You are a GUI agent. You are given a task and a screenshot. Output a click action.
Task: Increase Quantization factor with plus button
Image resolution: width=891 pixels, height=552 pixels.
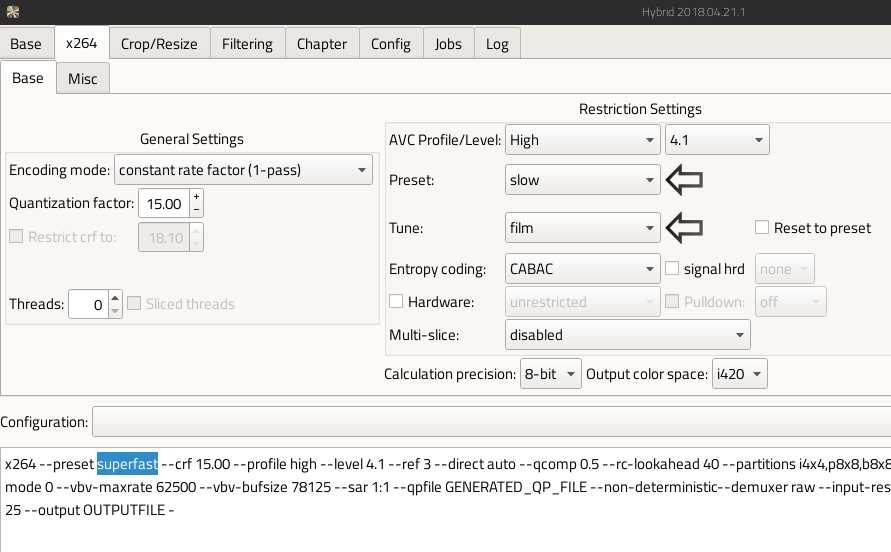196,197
